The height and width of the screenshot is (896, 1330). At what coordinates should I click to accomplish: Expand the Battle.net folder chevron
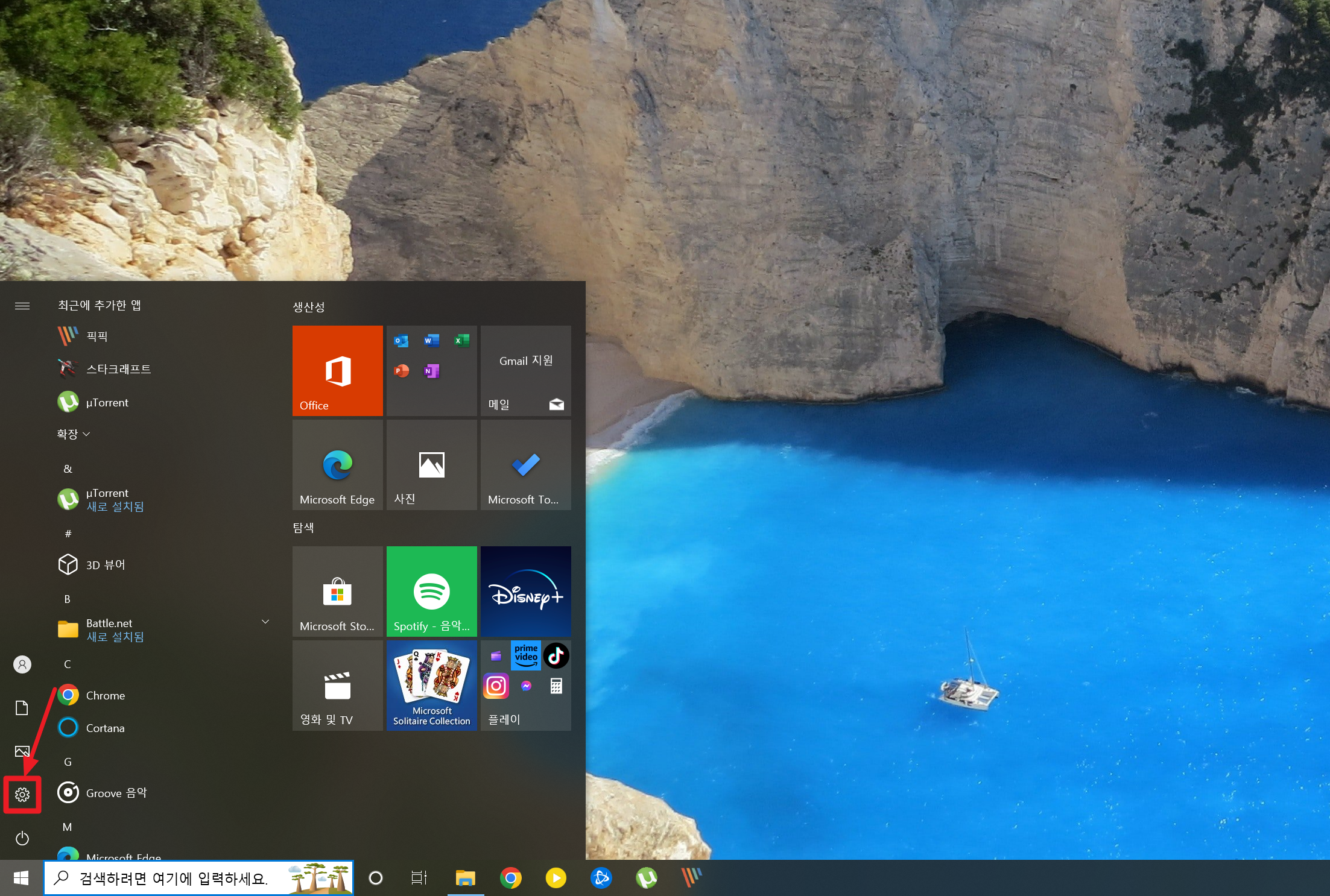pos(265,622)
